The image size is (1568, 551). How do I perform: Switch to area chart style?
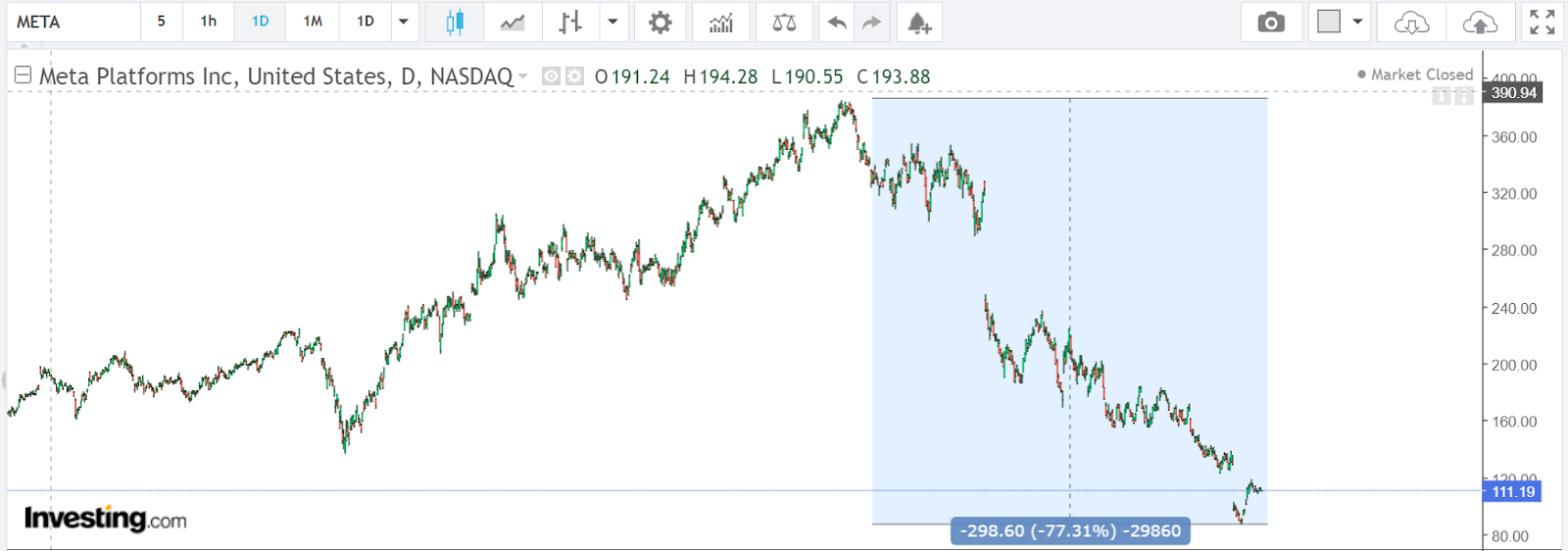[513, 22]
